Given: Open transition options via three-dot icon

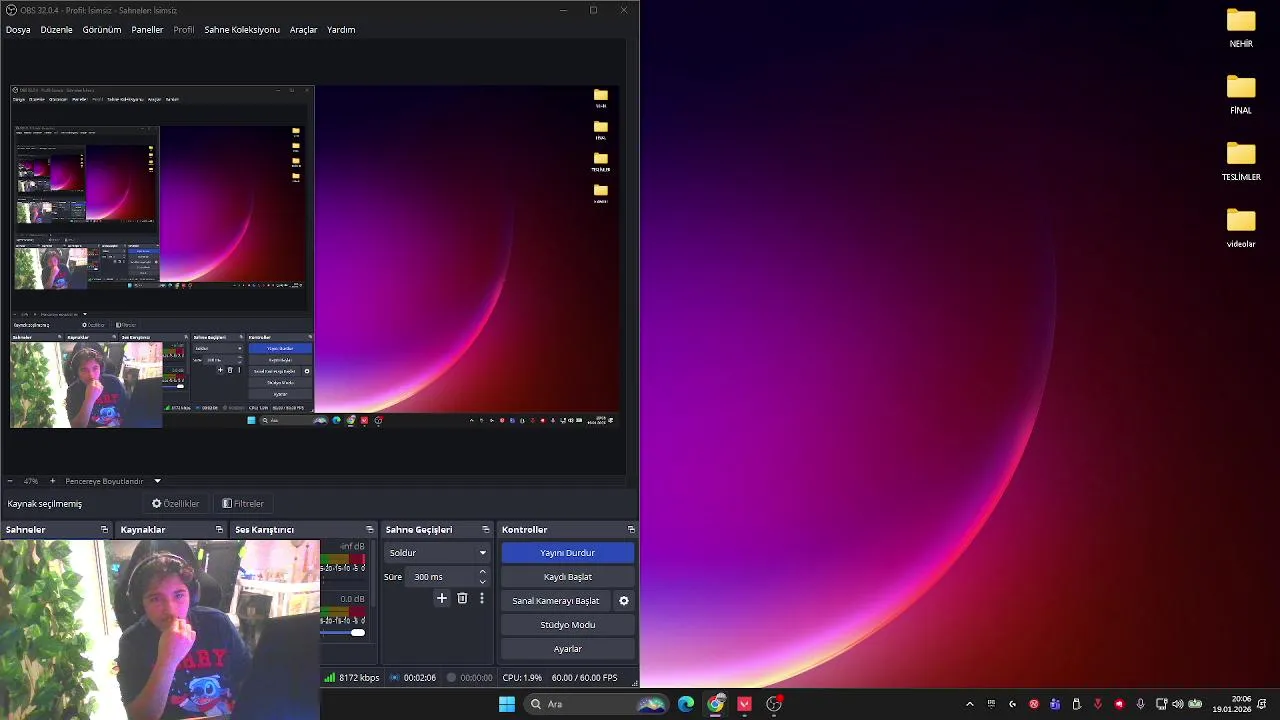Looking at the screenshot, I should [x=481, y=598].
